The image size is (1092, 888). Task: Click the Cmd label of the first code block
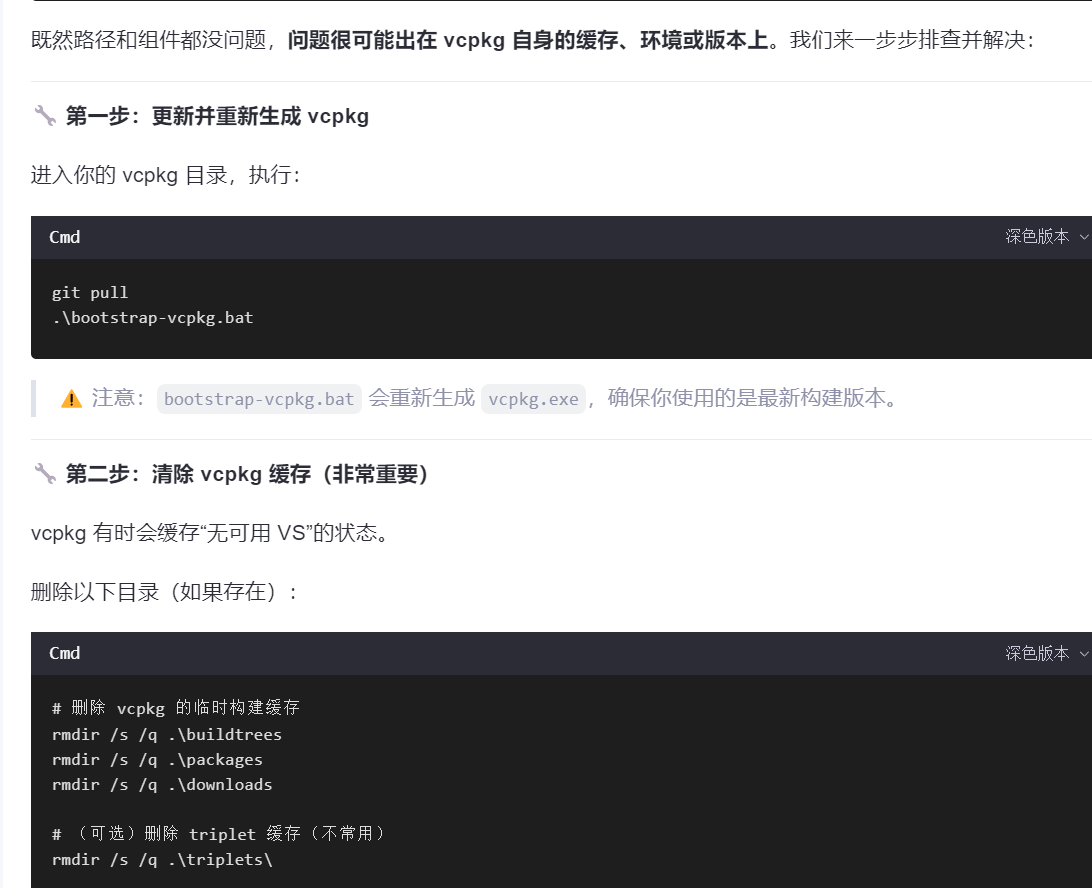[65, 237]
